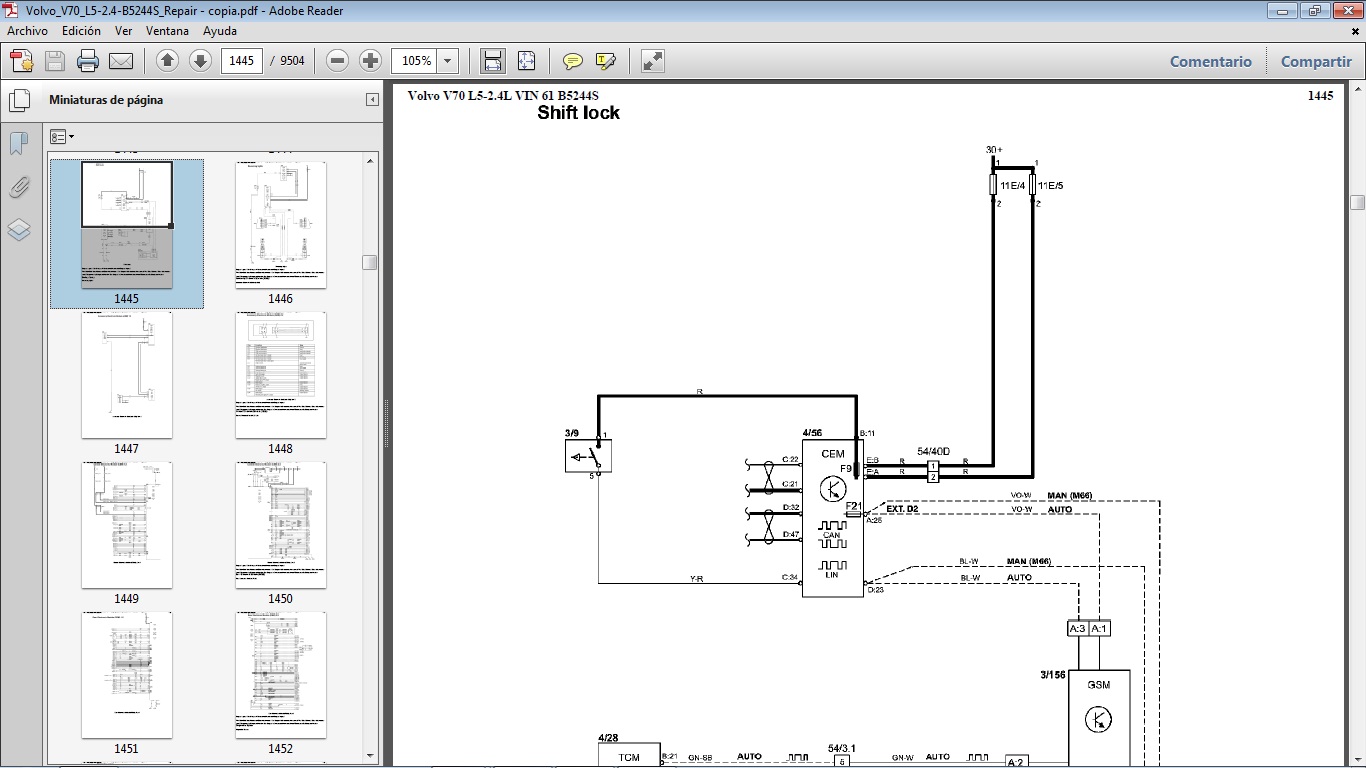Open the Page Thumbnails panel icon
Image resolution: width=1366 pixels, height=768 pixels.
(x=19, y=101)
